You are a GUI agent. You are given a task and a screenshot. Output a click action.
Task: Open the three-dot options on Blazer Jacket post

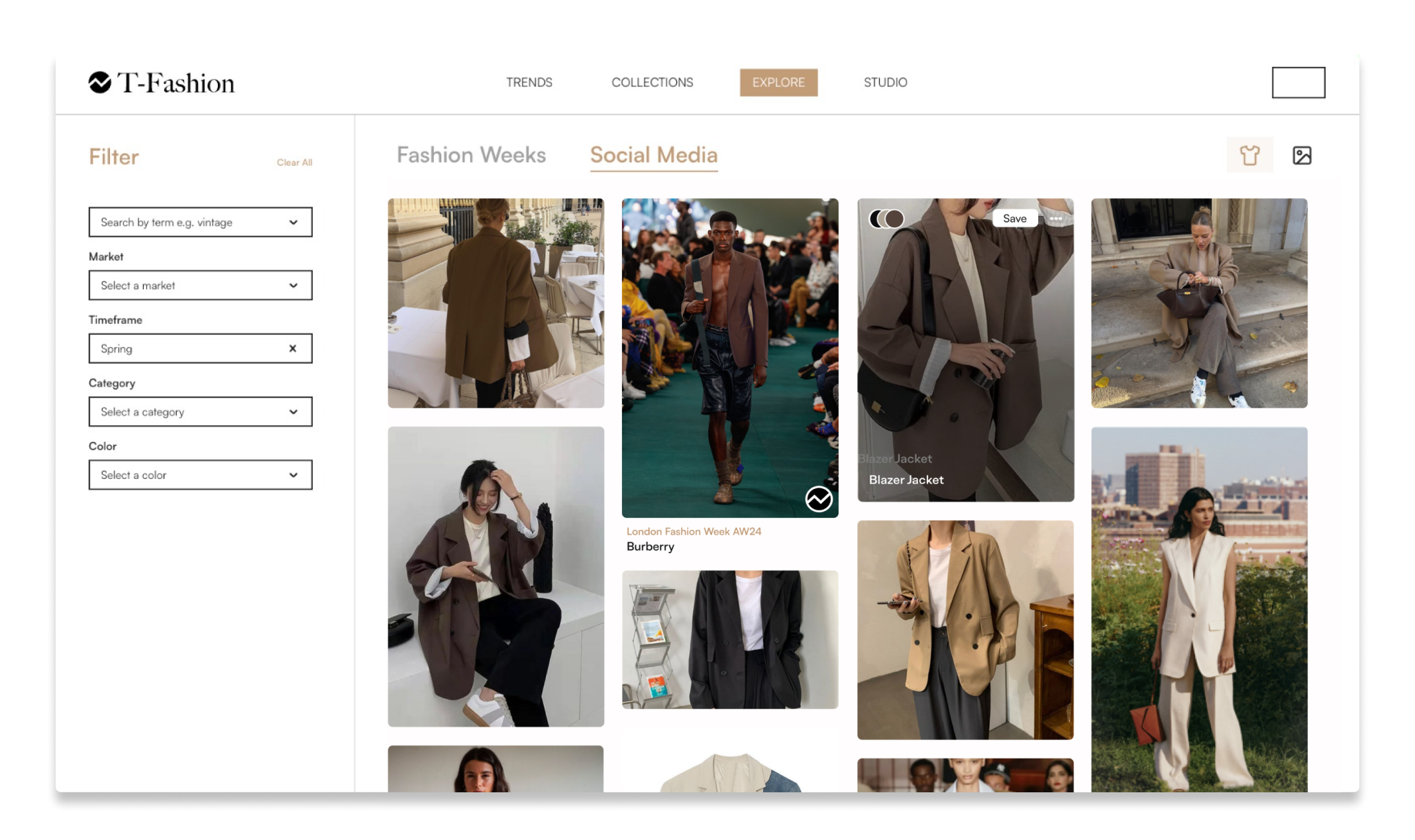[x=1056, y=218]
